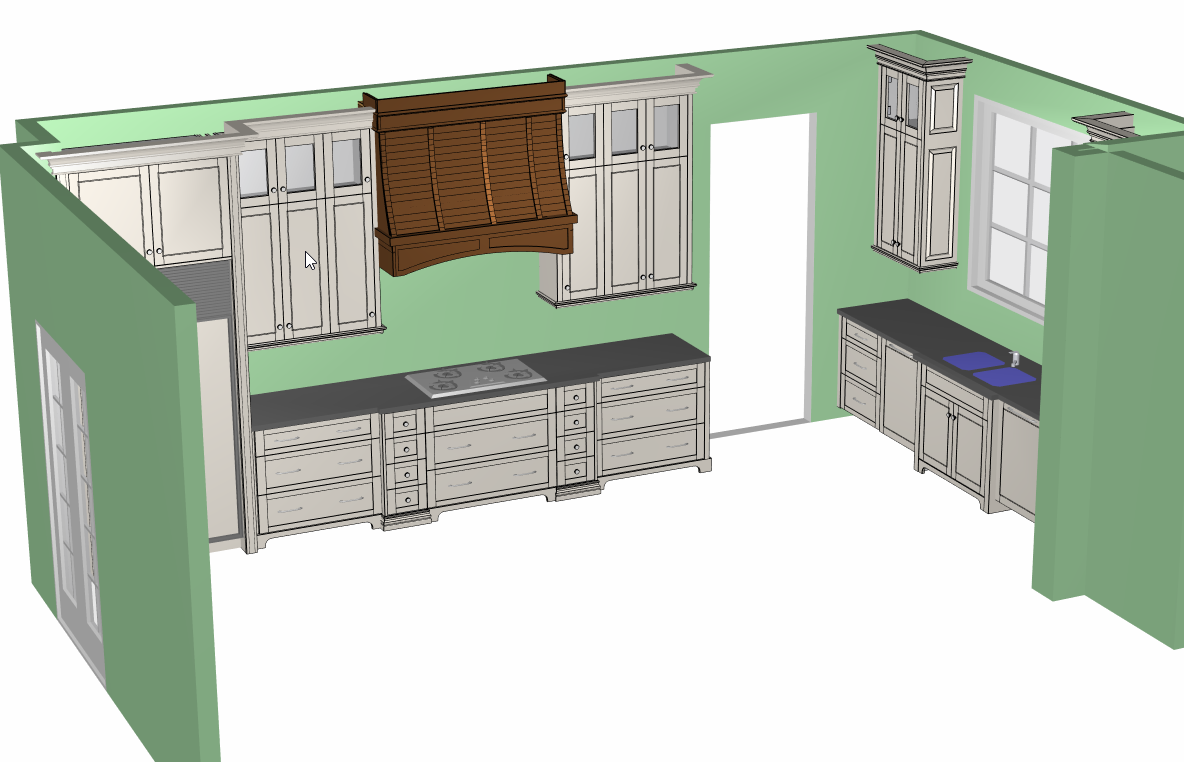
Task: Click the narrow drawer stack left of cooktop
Action: 405,460
